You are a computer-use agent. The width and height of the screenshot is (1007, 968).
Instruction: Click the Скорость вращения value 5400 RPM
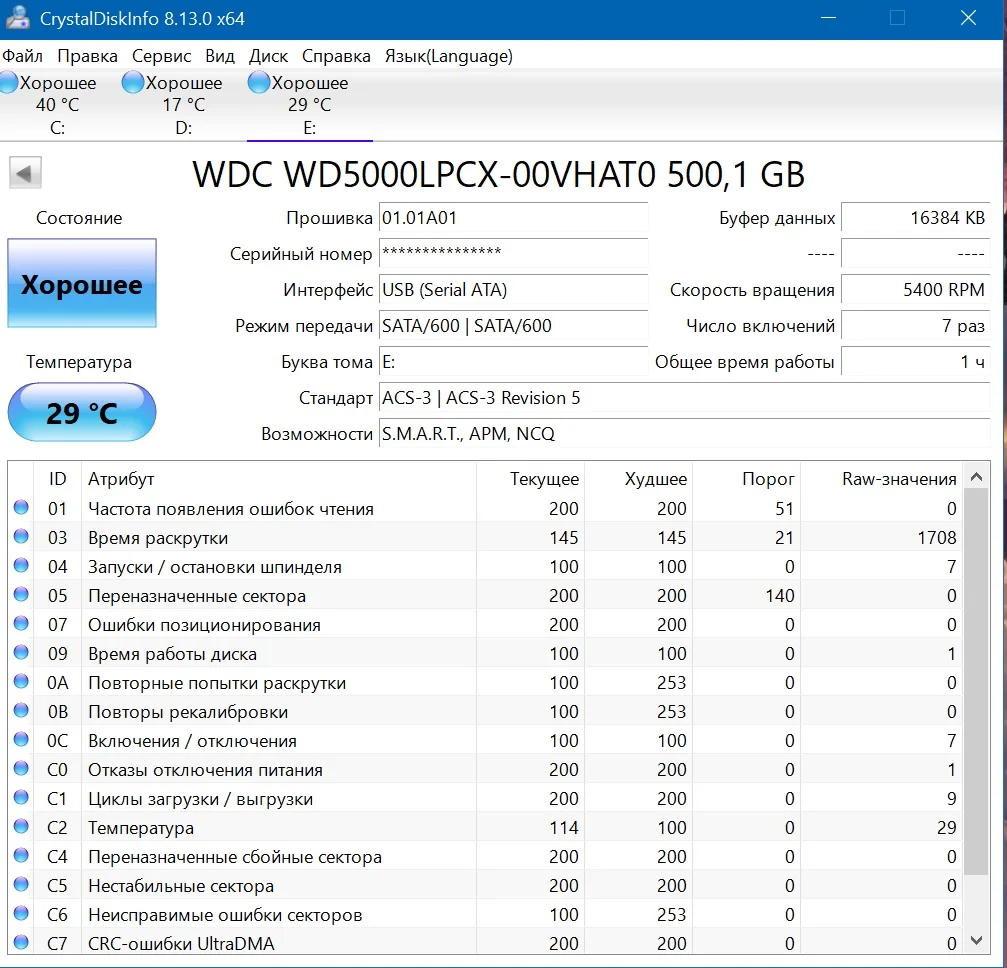pyautogui.click(x=916, y=290)
